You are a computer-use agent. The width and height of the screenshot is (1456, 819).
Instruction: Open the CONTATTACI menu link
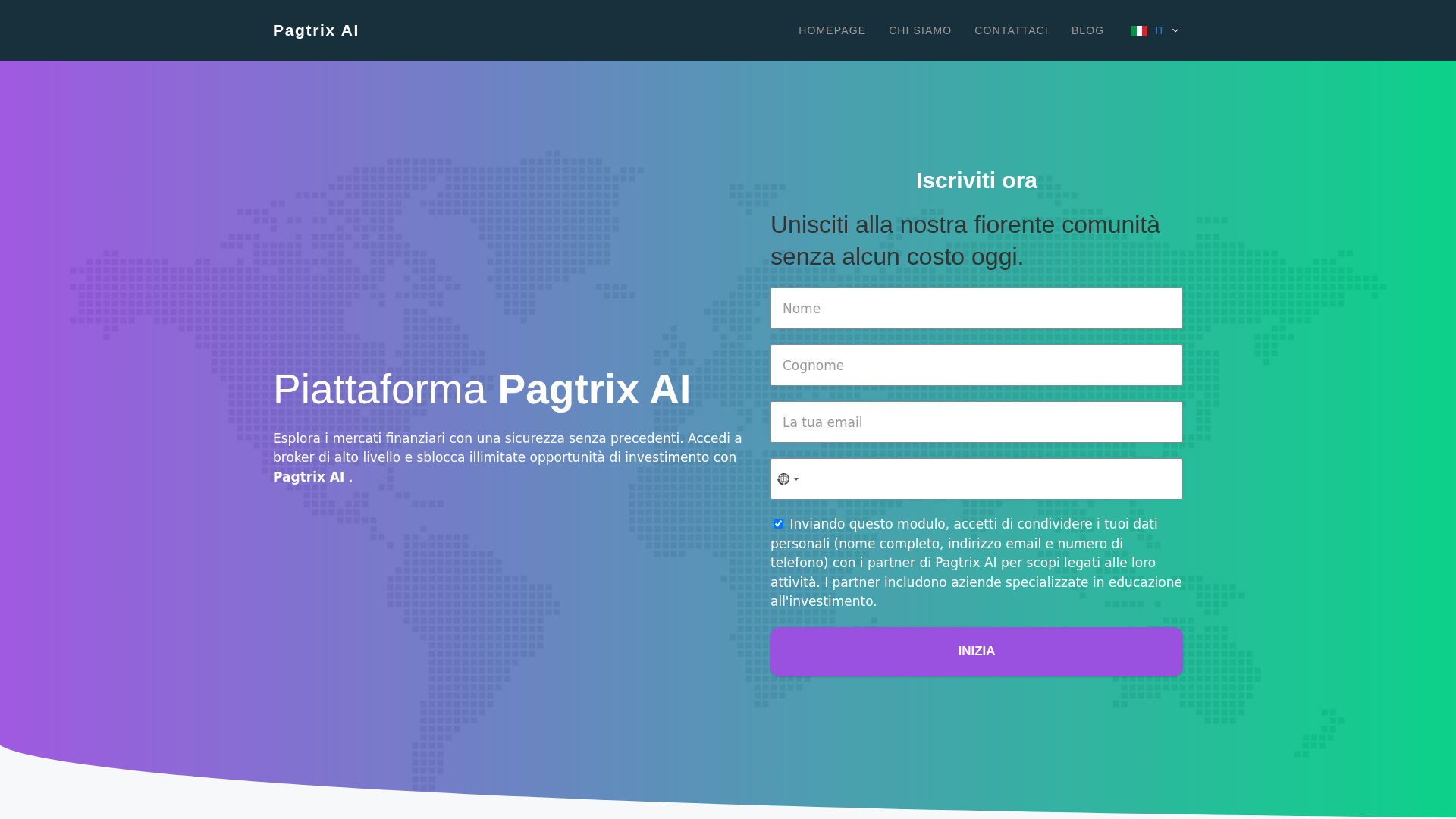point(1011,30)
